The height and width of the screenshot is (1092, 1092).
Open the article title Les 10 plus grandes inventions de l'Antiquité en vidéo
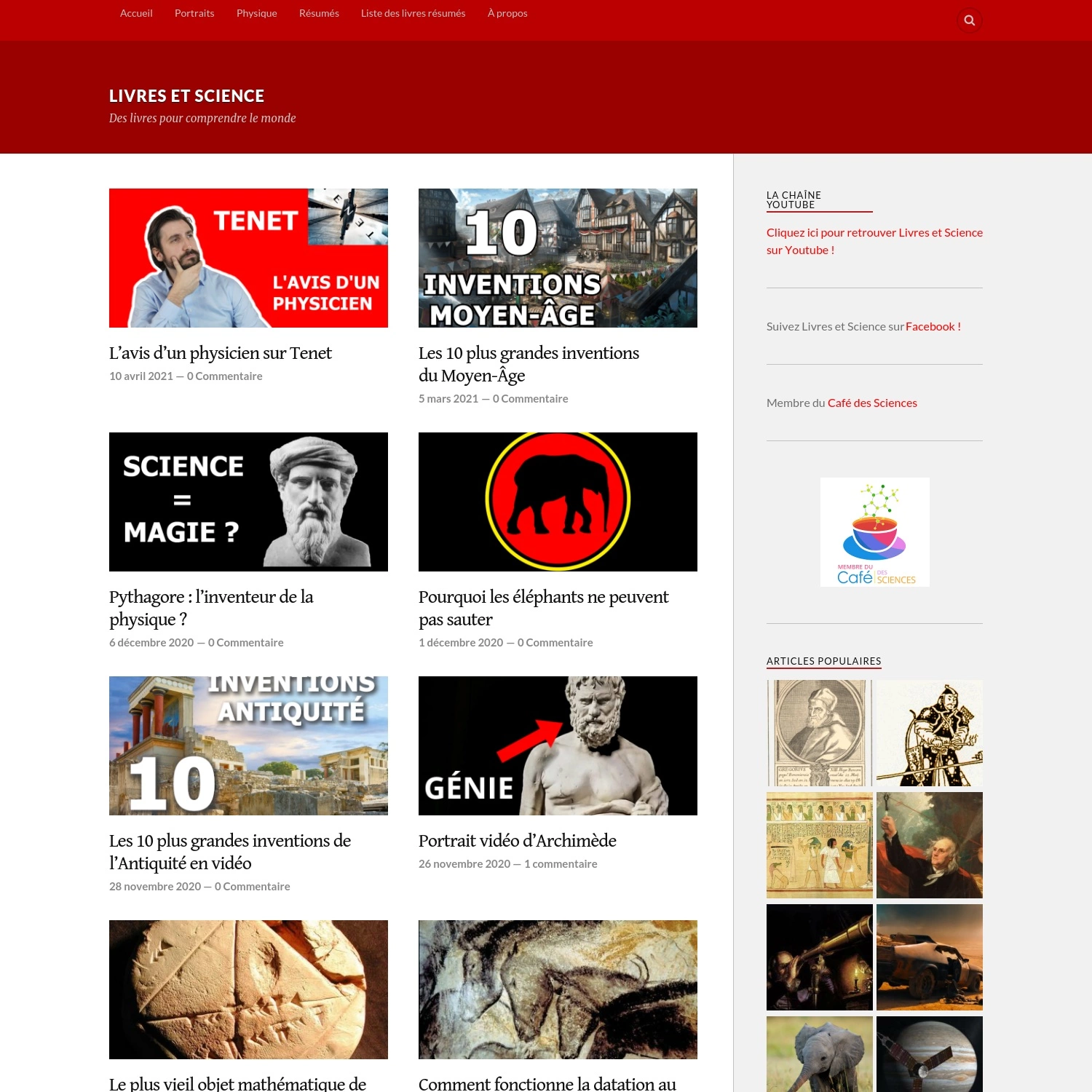[x=230, y=852]
